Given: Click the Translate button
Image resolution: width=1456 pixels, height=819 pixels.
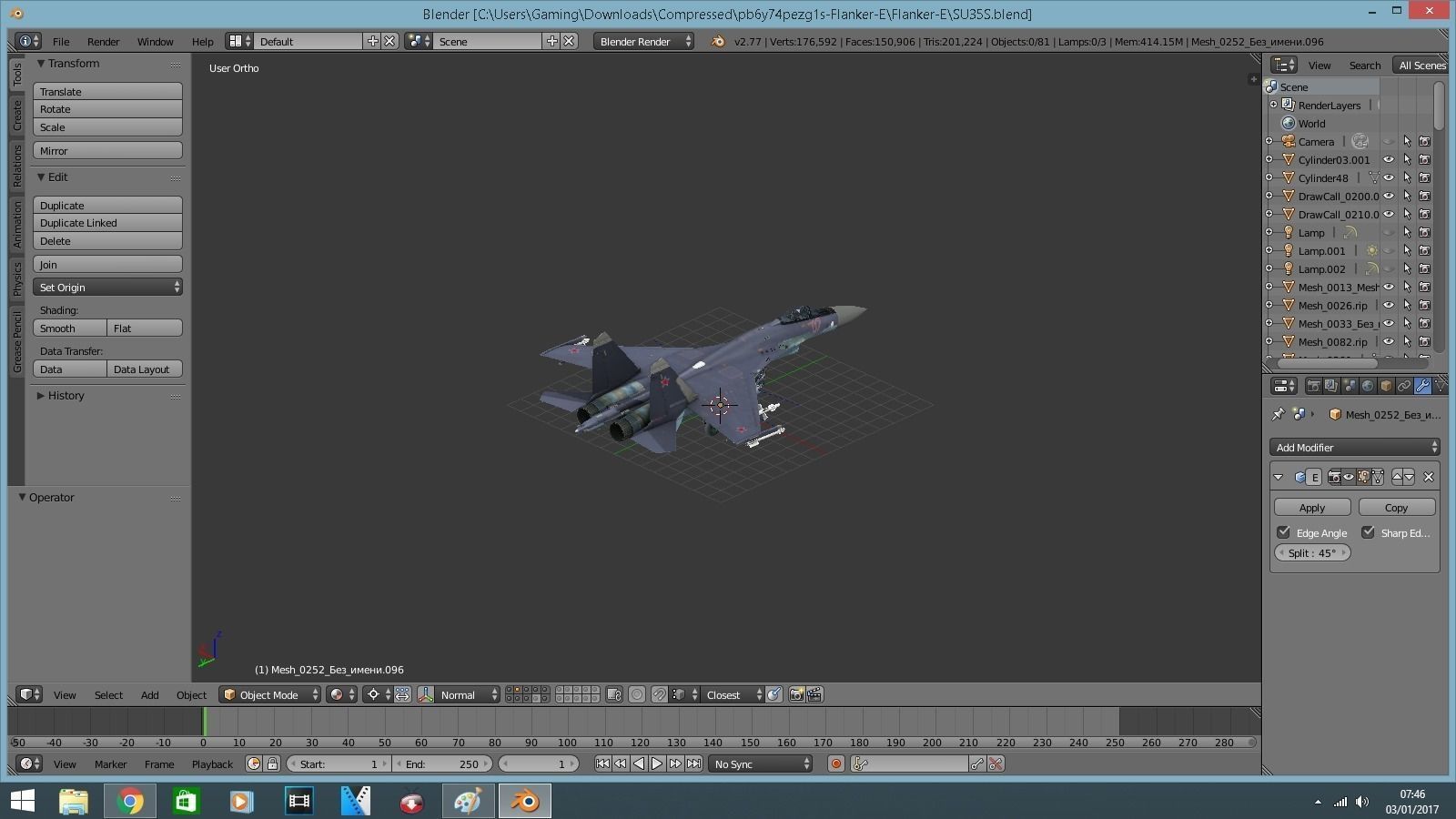Looking at the screenshot, I should pos(107,91).
